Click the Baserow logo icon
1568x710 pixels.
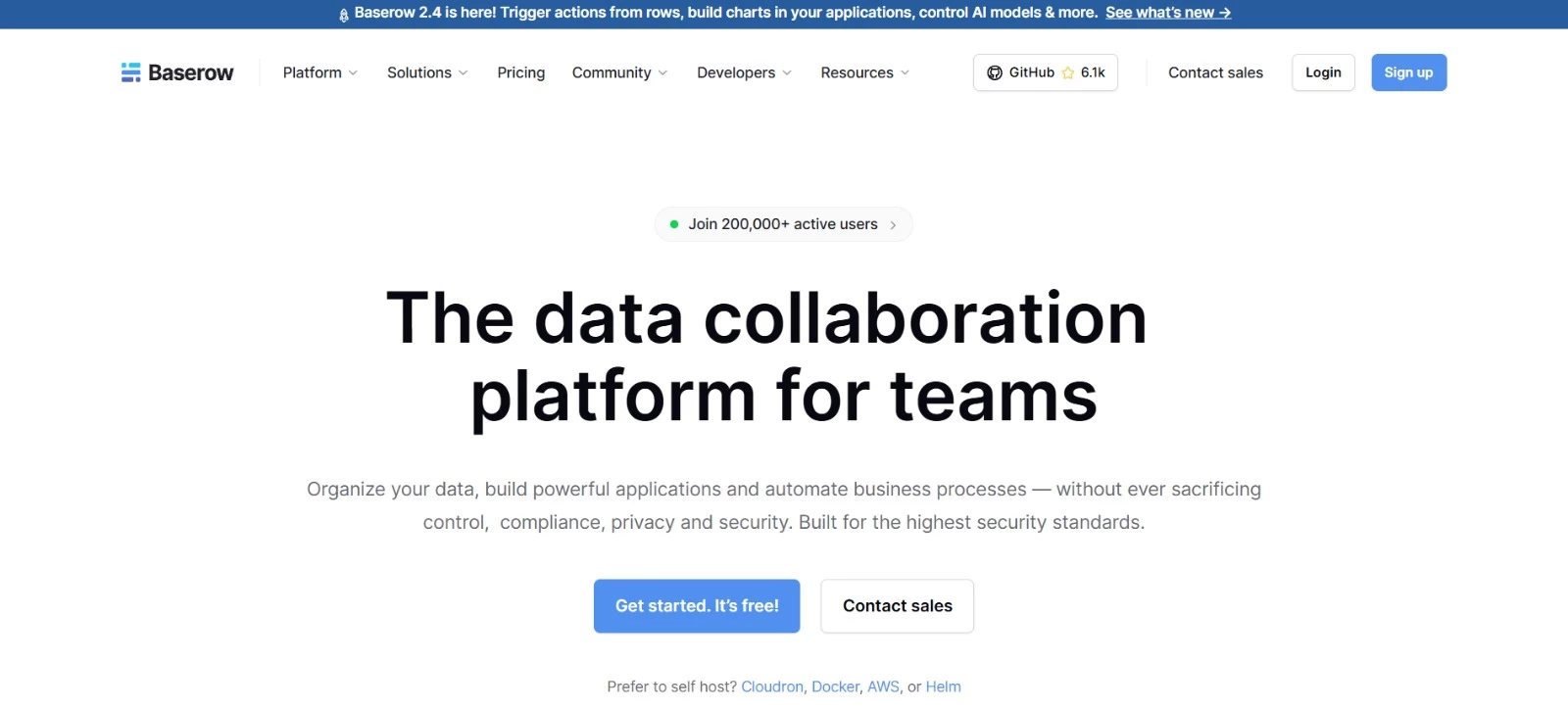(x=130, y=72)
